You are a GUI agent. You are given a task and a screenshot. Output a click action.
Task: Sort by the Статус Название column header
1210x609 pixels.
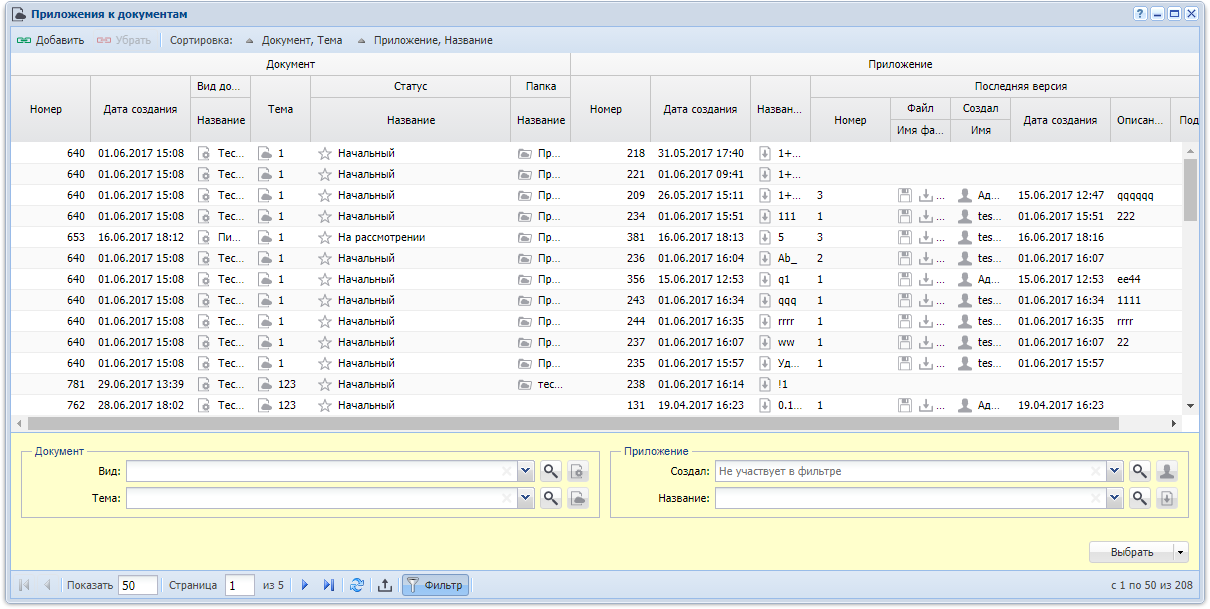pyautogui.click(x=411, y=120)
